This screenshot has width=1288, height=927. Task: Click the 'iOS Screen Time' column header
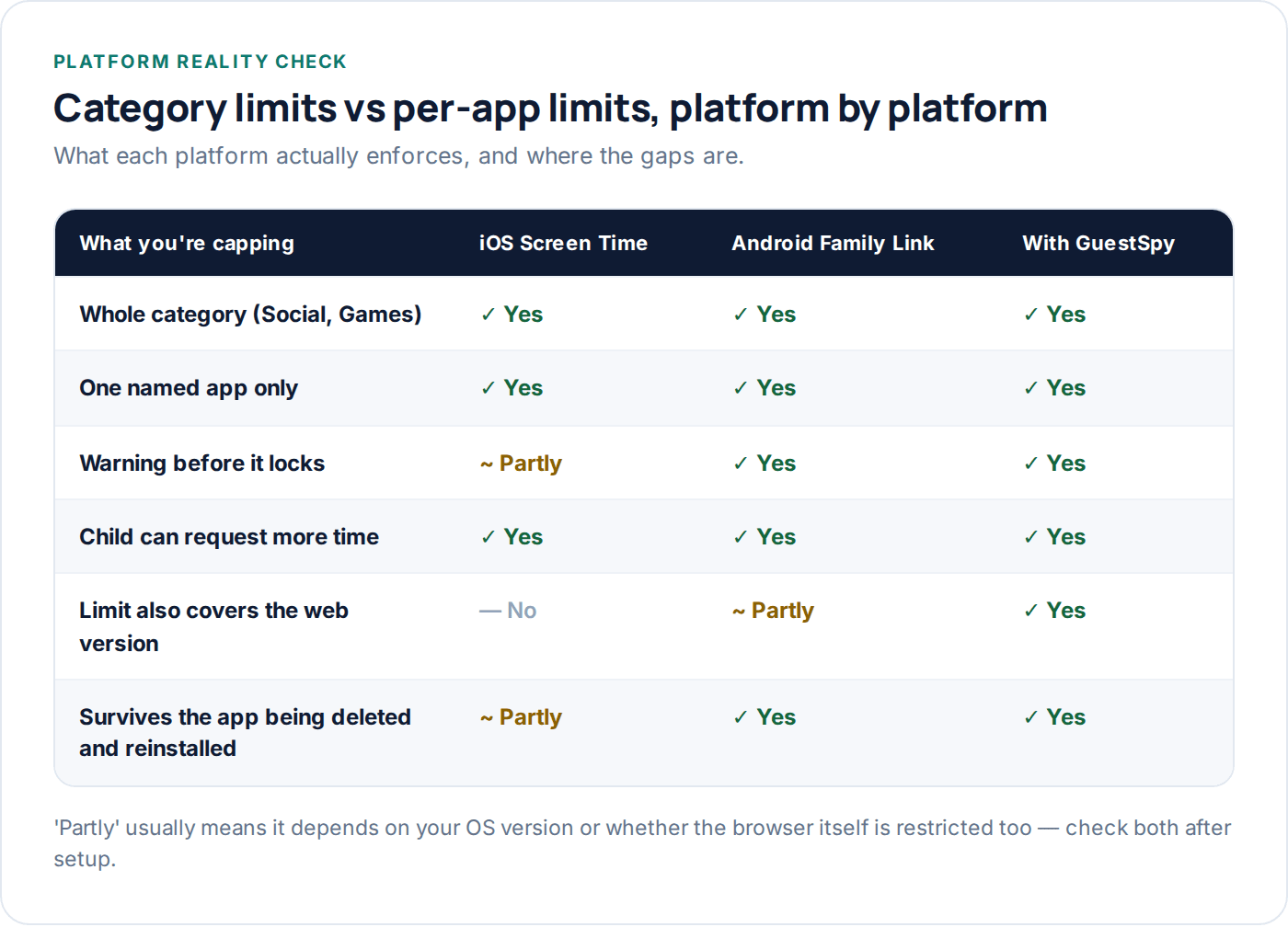coord(563,244)
